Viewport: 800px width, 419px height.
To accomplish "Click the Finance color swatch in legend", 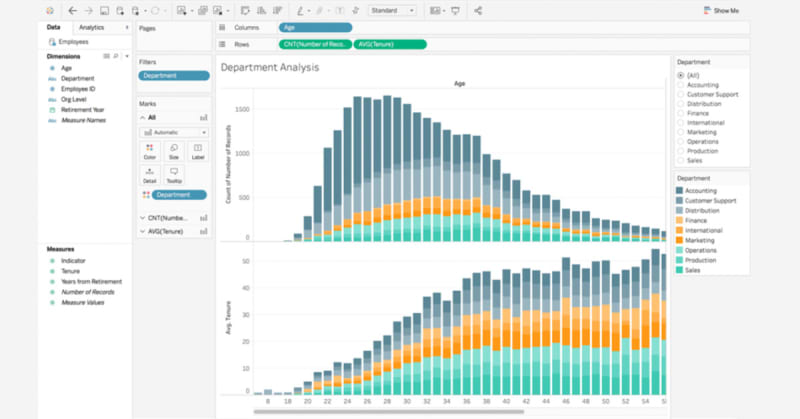I will 680,220.
